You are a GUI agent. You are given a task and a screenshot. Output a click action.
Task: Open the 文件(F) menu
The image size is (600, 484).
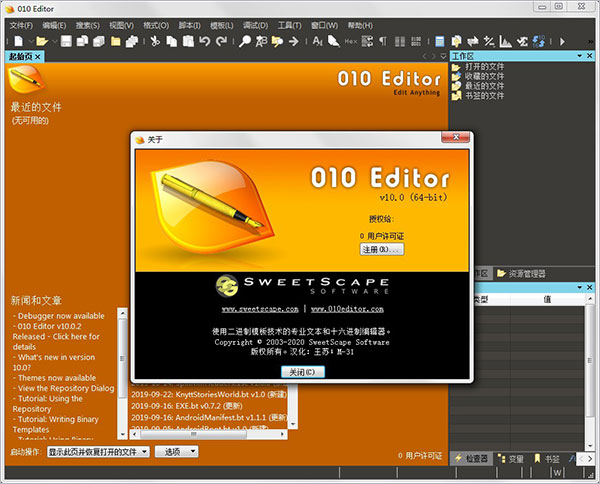click(21, 25)
